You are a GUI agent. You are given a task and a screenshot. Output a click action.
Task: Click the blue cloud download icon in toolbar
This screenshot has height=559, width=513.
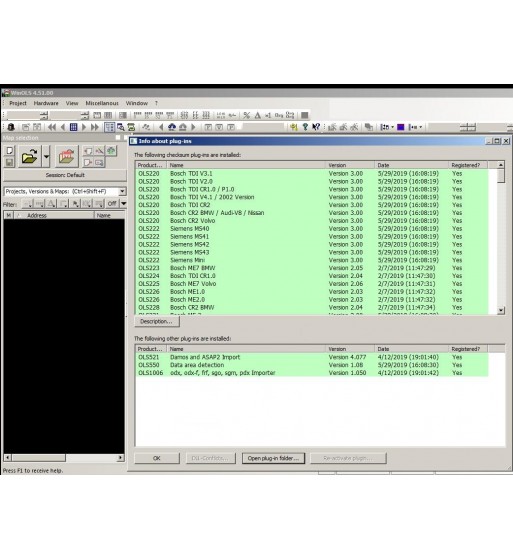tap(172, 127)
